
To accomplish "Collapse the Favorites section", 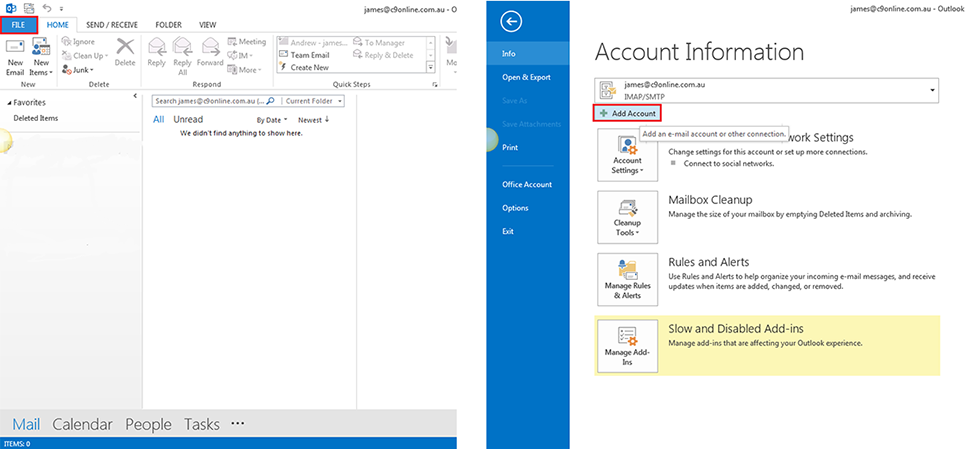I will click(x=9, y=103).
